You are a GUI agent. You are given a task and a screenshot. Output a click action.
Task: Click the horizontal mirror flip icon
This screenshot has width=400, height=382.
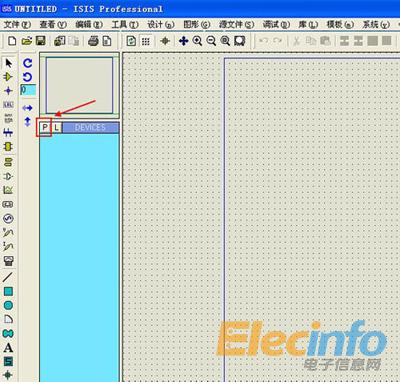point(28,108)
